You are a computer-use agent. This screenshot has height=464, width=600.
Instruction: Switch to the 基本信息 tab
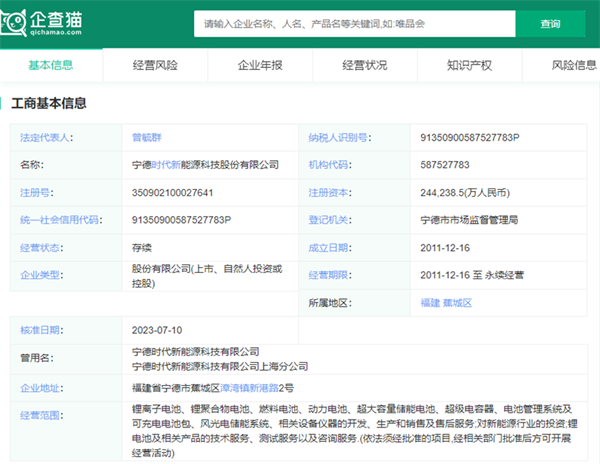coord(50,65)
